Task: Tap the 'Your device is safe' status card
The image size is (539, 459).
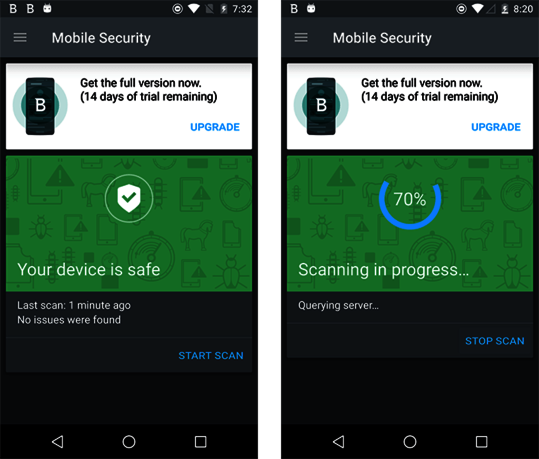Action: pos(129,223)
